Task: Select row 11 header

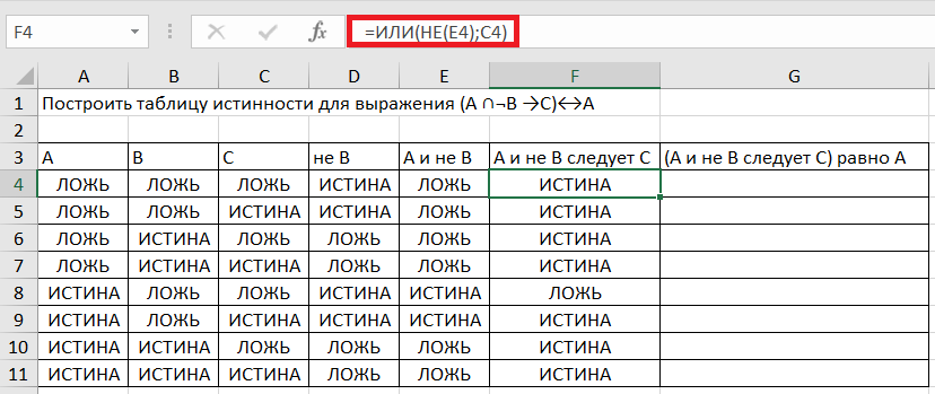Action: [19, 374]
